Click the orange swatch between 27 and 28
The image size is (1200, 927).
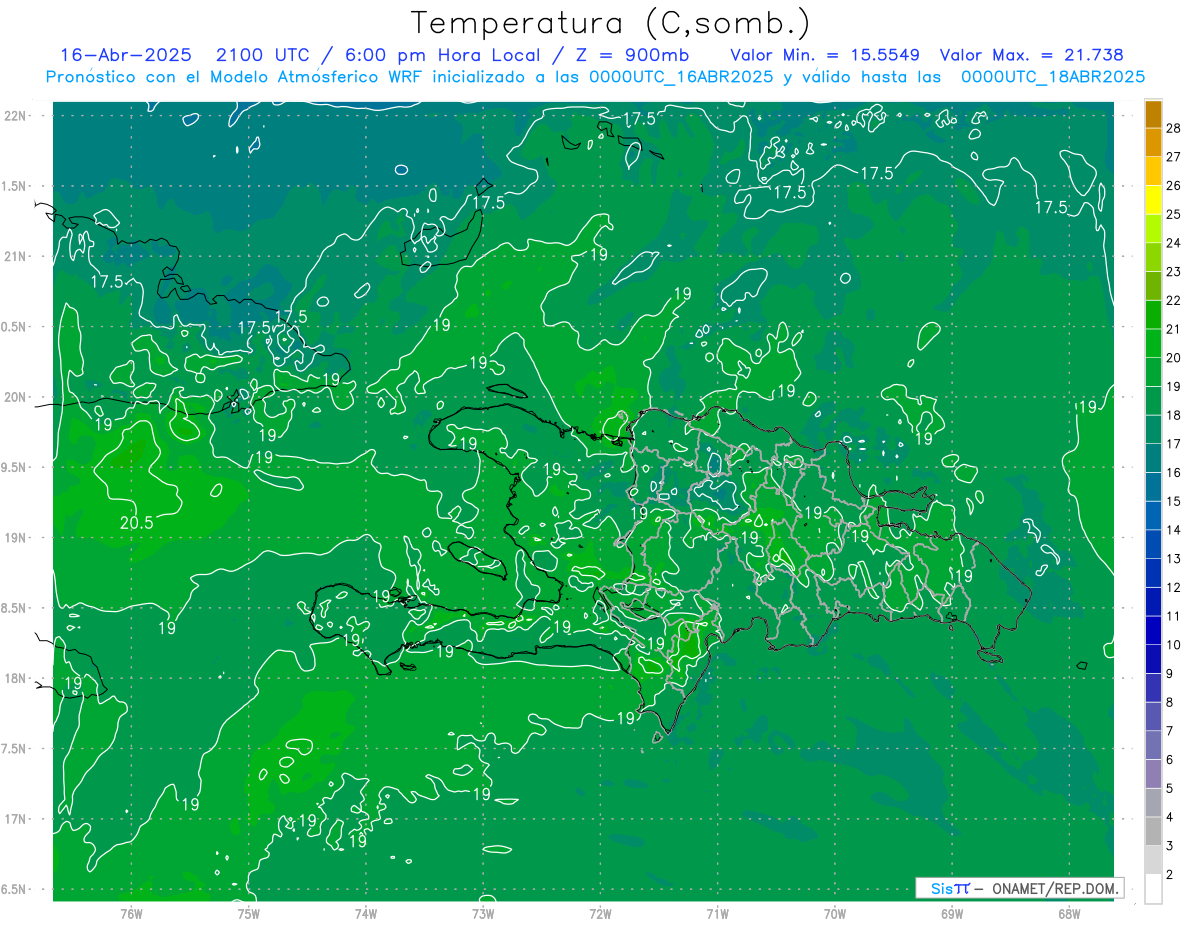pos(1153,143)
